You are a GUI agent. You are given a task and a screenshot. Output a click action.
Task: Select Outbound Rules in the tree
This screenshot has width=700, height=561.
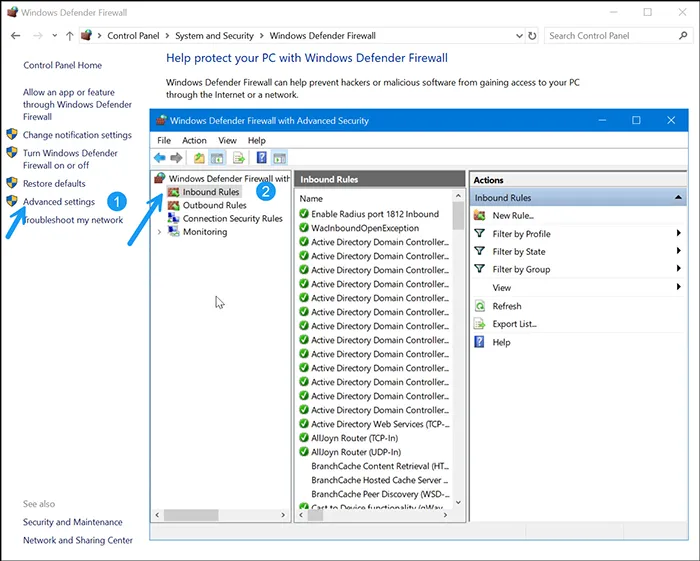(214, 205)
